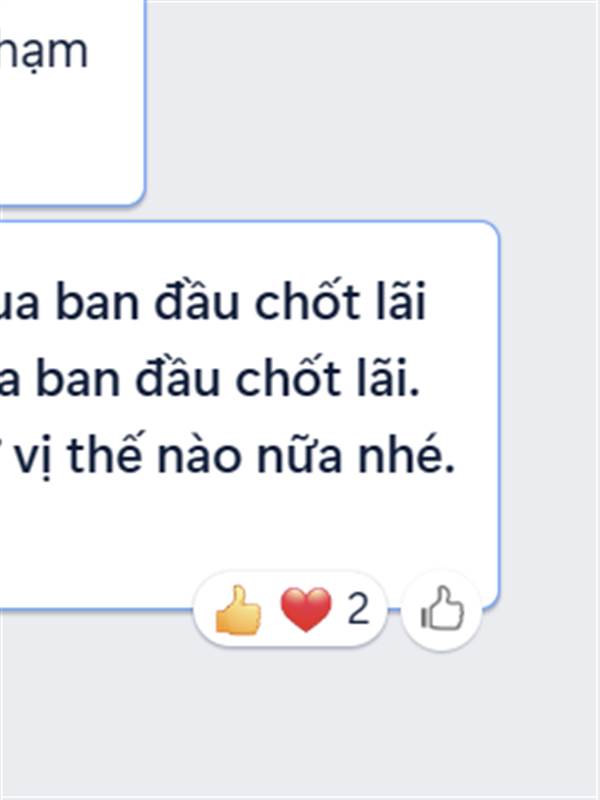Select the message ending with 'nữa nhé.'
Image resolution: width=600 pixels, height=800 pixels.
click(x=249, y=415)
